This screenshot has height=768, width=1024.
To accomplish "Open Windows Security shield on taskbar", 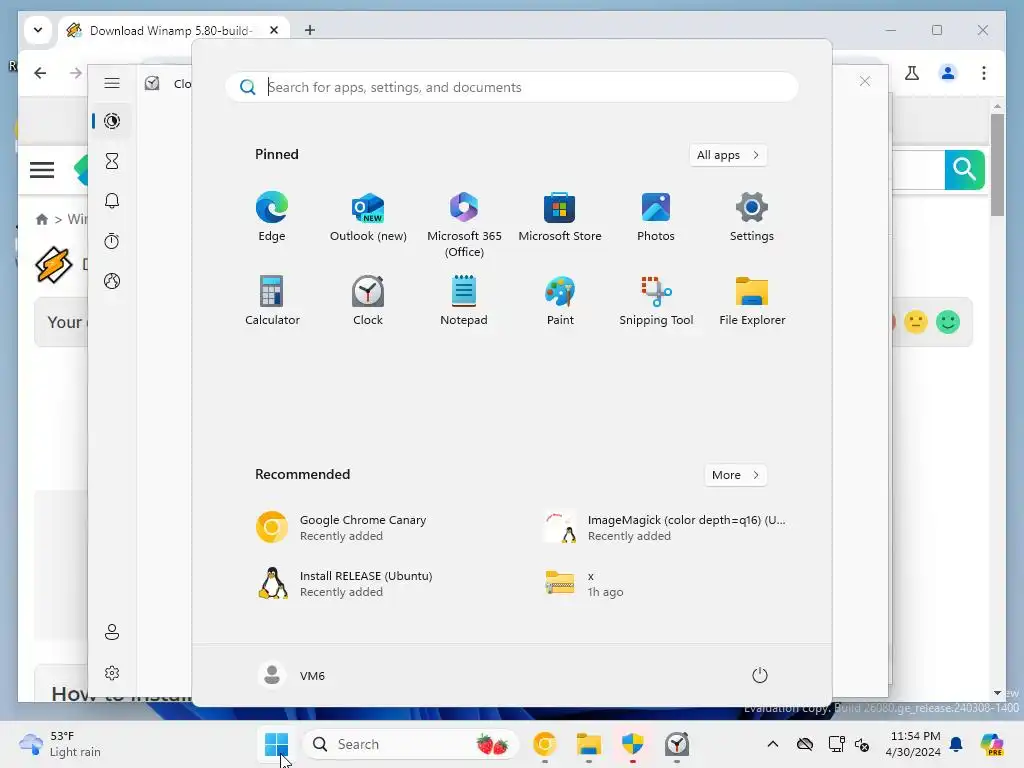I will (x=632, y=744).
